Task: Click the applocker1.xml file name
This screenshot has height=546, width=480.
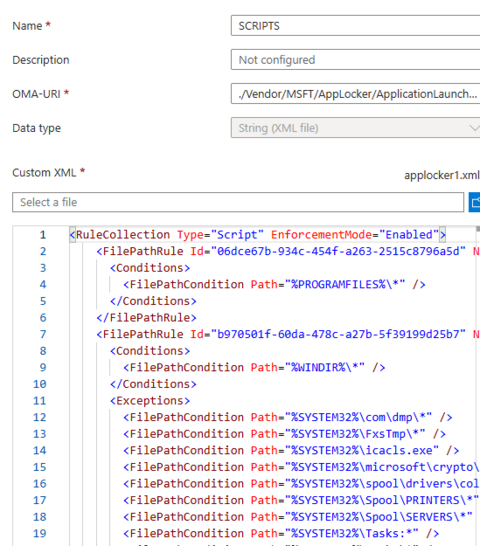Action: tap(442, 175)
